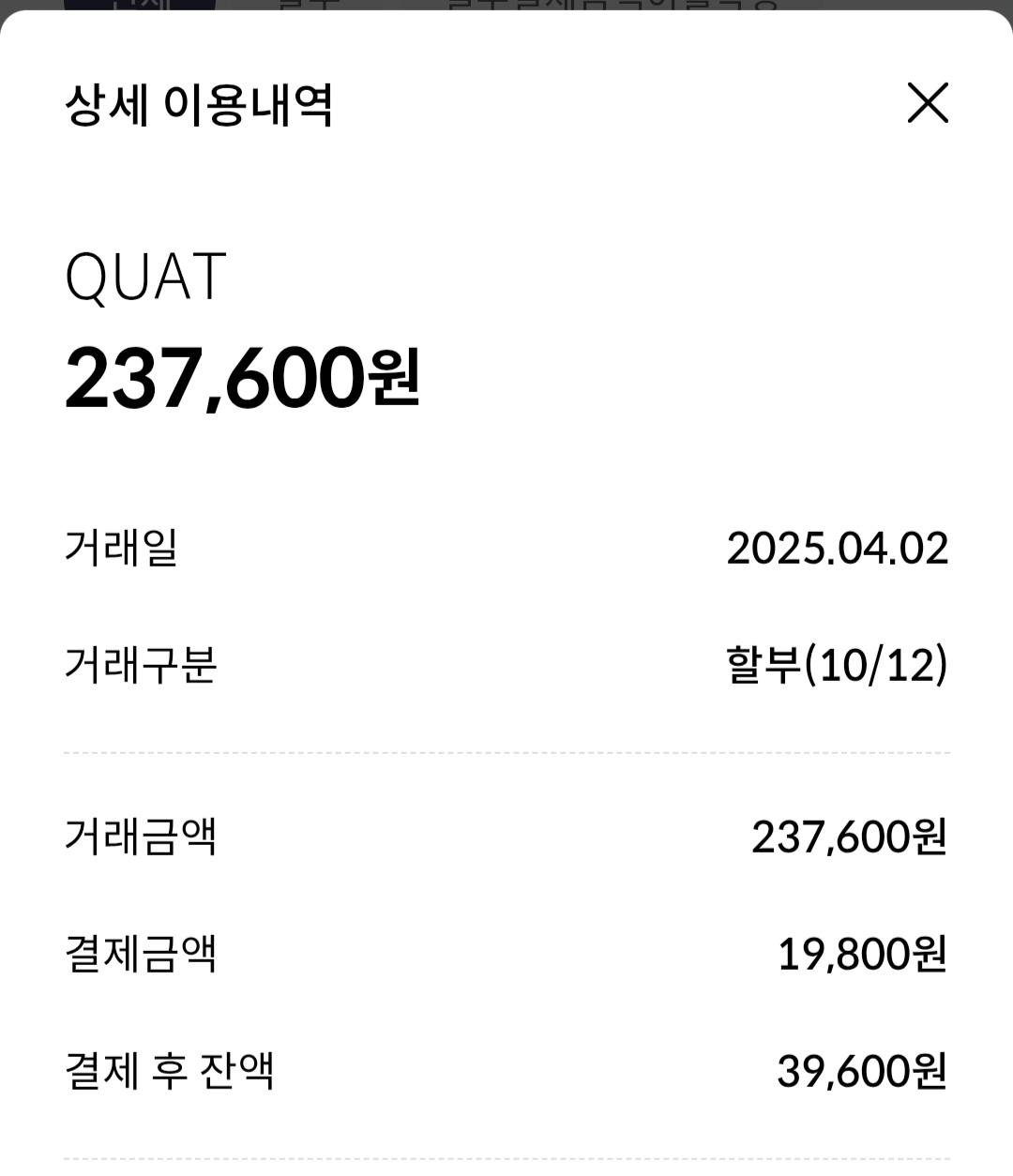Click the dashed divider below 거래구분

pyautogui.click(x=506, y=752)
